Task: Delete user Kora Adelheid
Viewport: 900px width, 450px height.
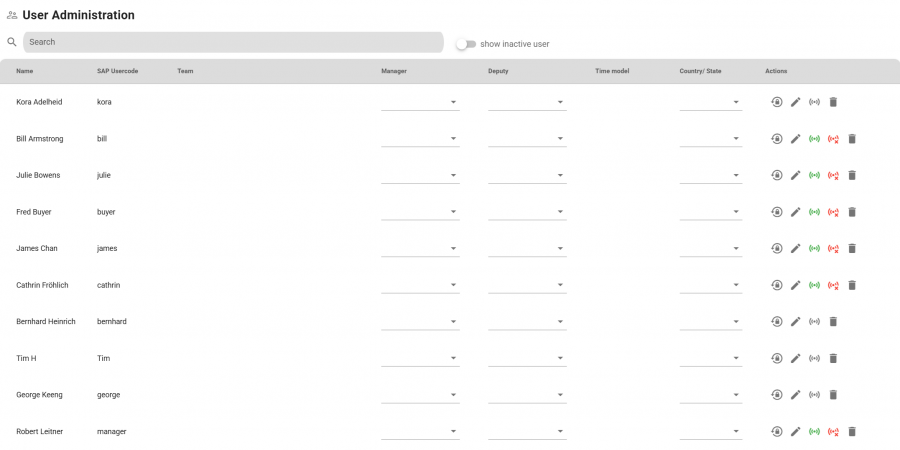Action: 833,102
